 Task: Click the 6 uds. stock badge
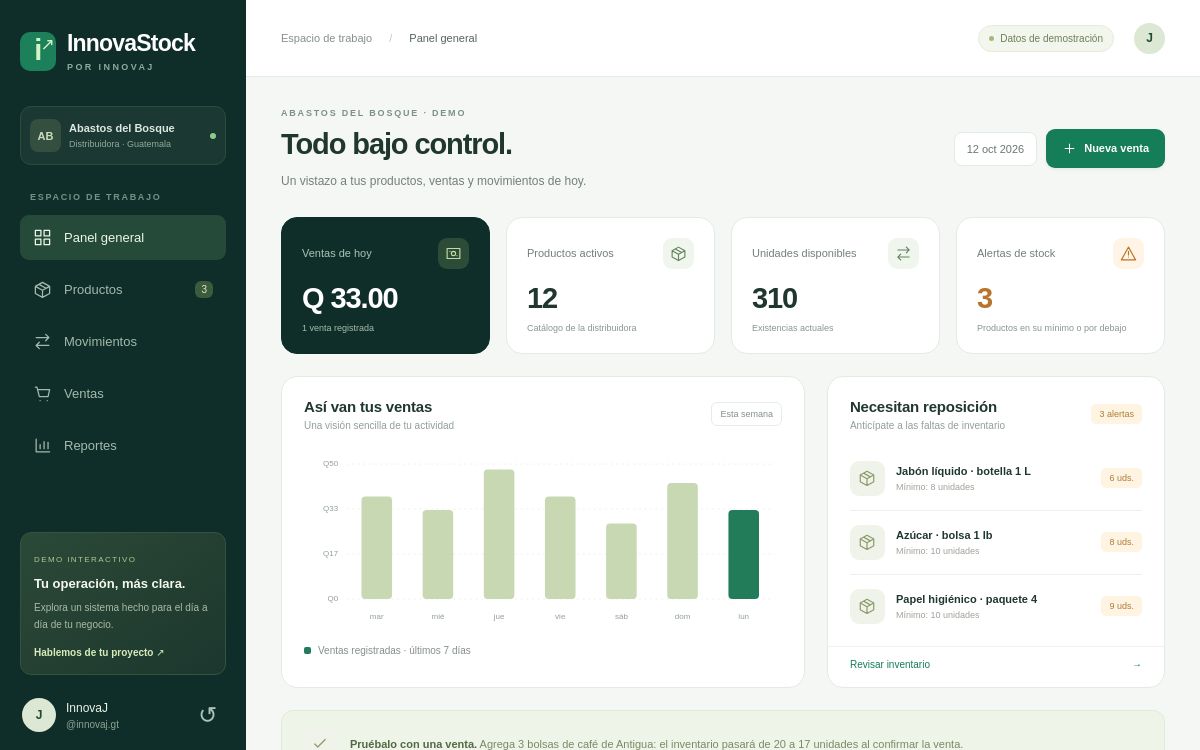point(1121,478)
